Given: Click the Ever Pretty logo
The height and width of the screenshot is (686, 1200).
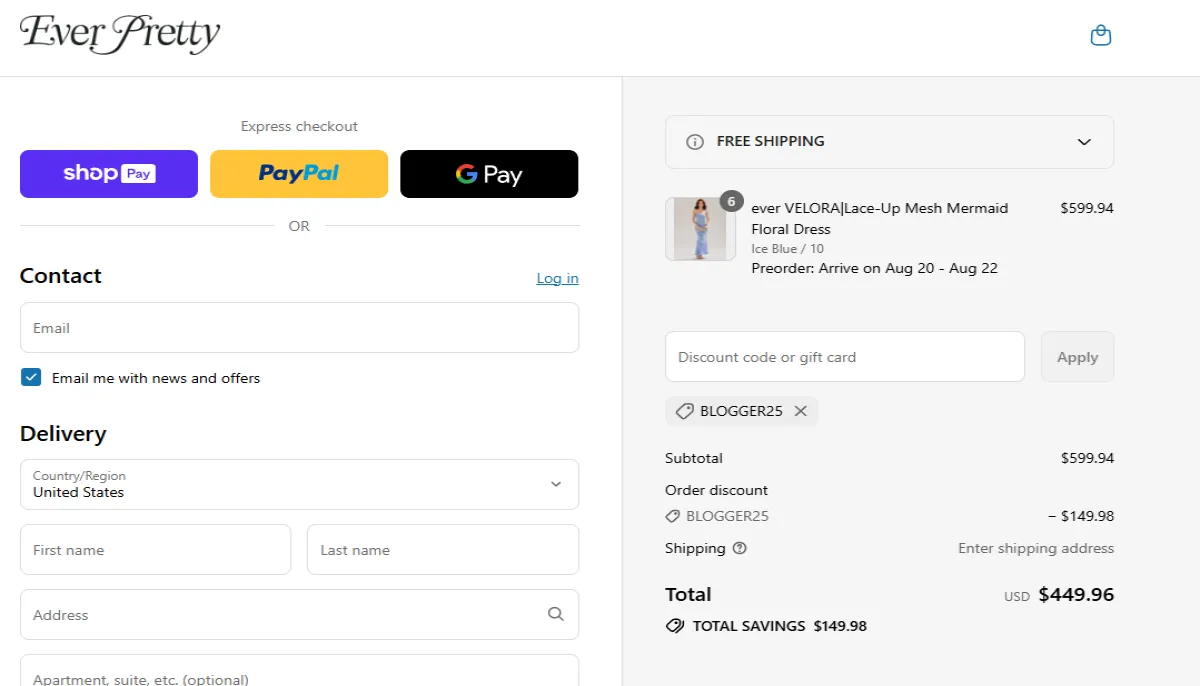Looking at the screenshot, I should (x=118, y=35).
